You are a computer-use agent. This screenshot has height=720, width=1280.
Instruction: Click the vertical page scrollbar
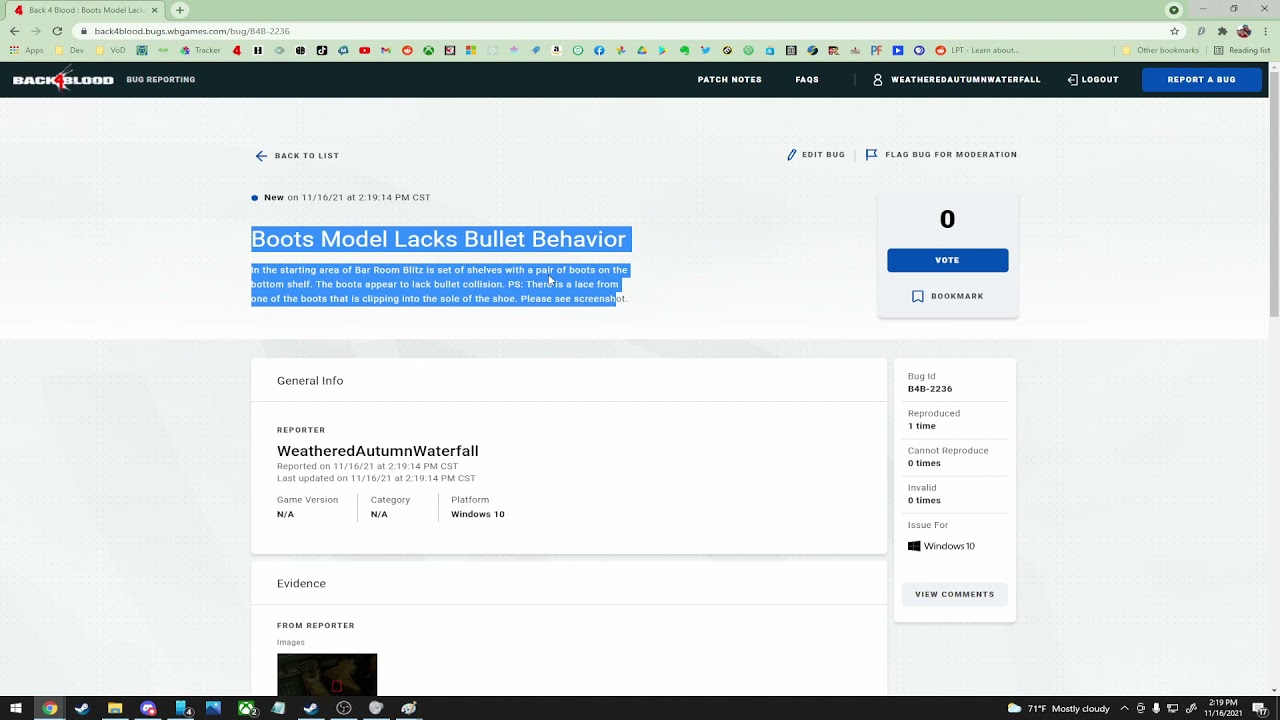(1274, 195)
